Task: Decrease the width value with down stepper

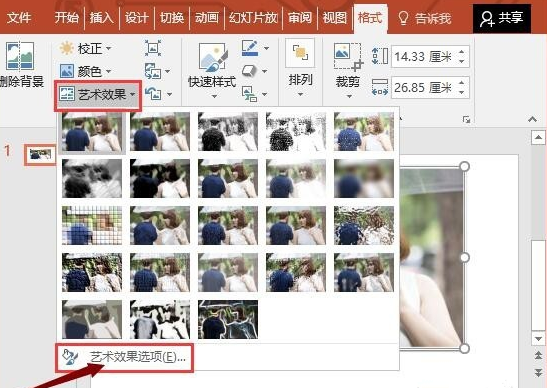Action: coord(462,92)
